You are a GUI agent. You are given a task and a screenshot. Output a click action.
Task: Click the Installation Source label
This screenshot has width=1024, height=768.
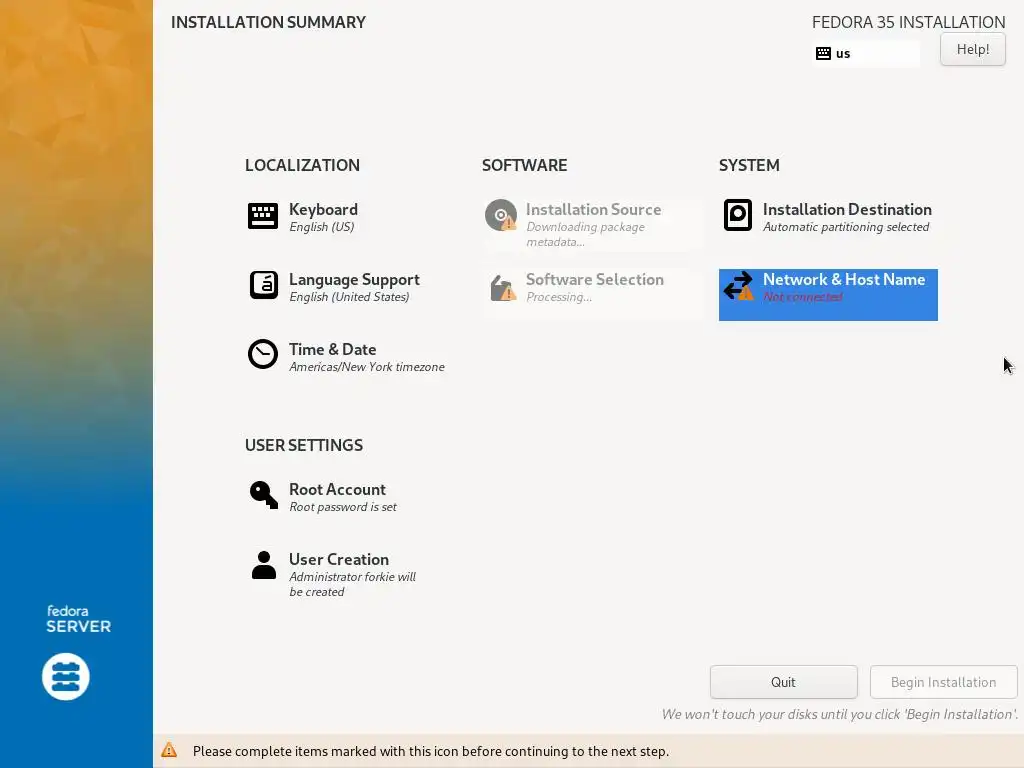[594, 210]
